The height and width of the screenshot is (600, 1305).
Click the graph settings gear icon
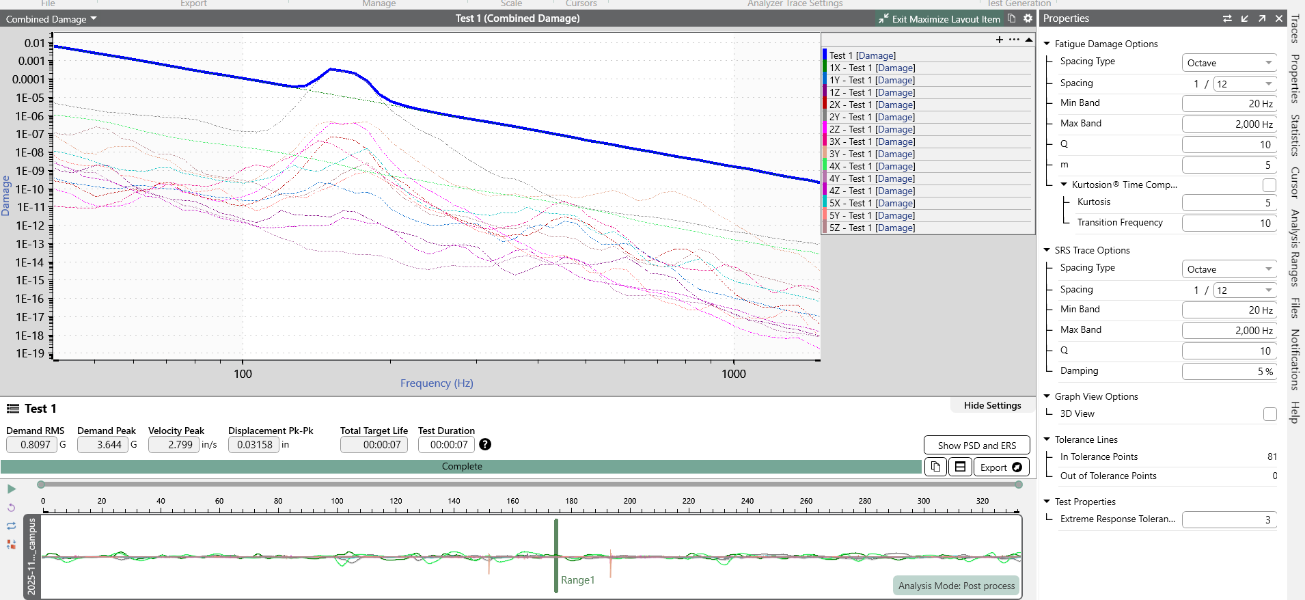coord(1027,19)
